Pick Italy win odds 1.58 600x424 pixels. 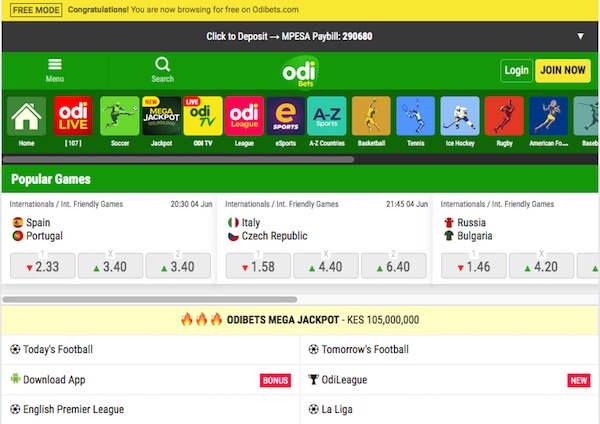tap(258, 266)
